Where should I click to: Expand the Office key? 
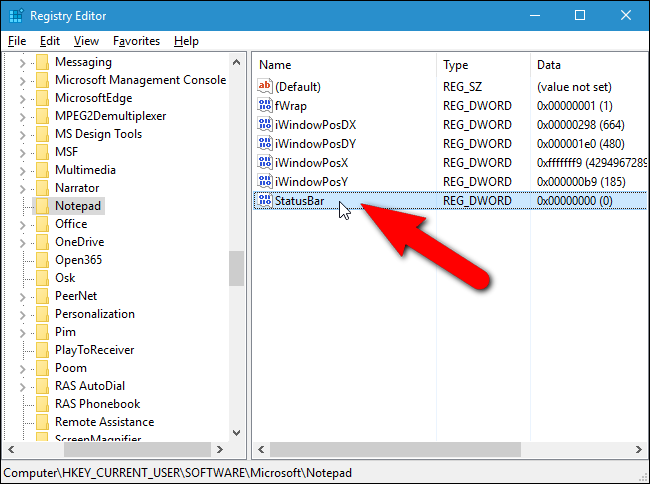[22, 225]
